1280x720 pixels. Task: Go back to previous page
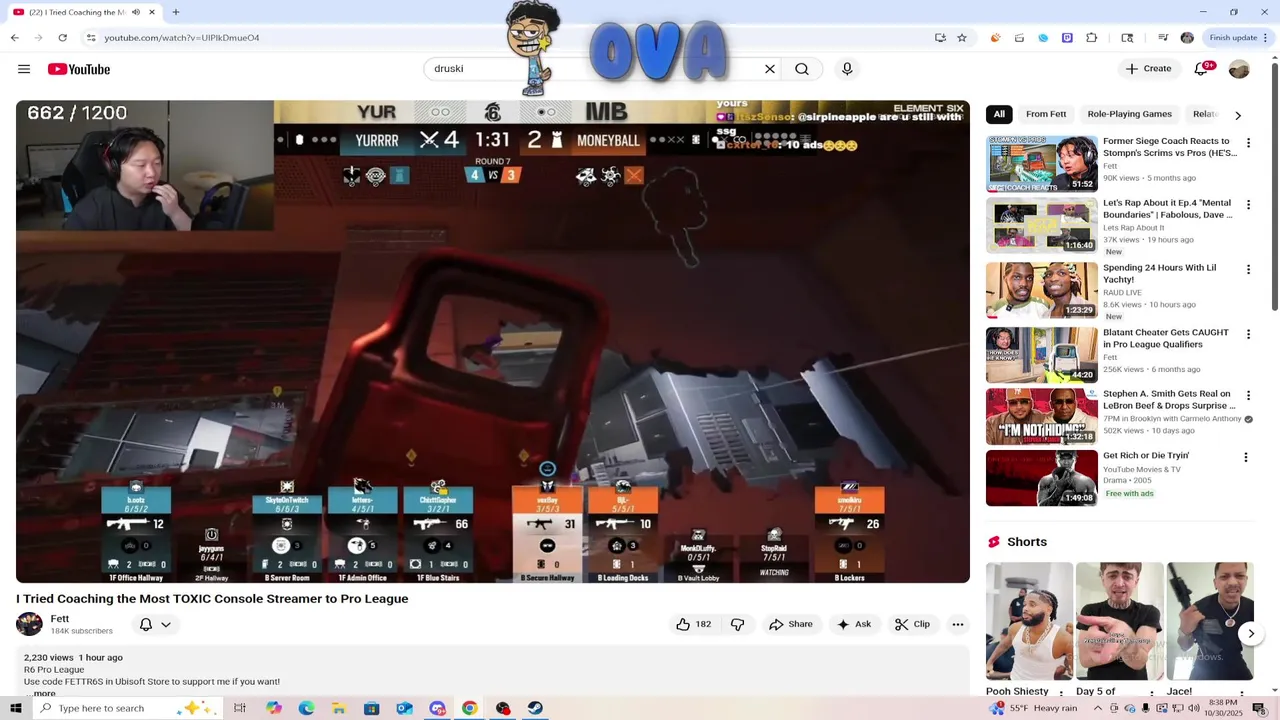[14, 38]
